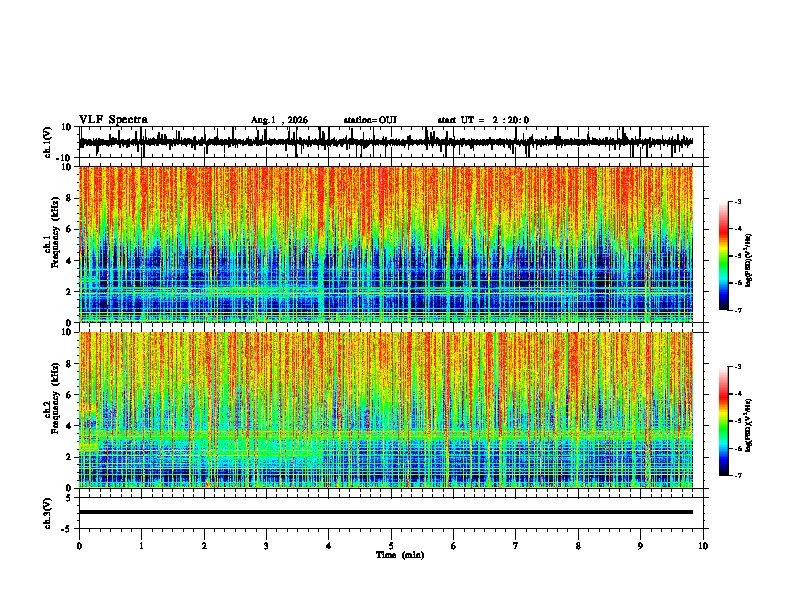Click the 8 kHz tick on ch.2 spectrogram
This screenshot has width=792, height=612.
click(69, 364)
